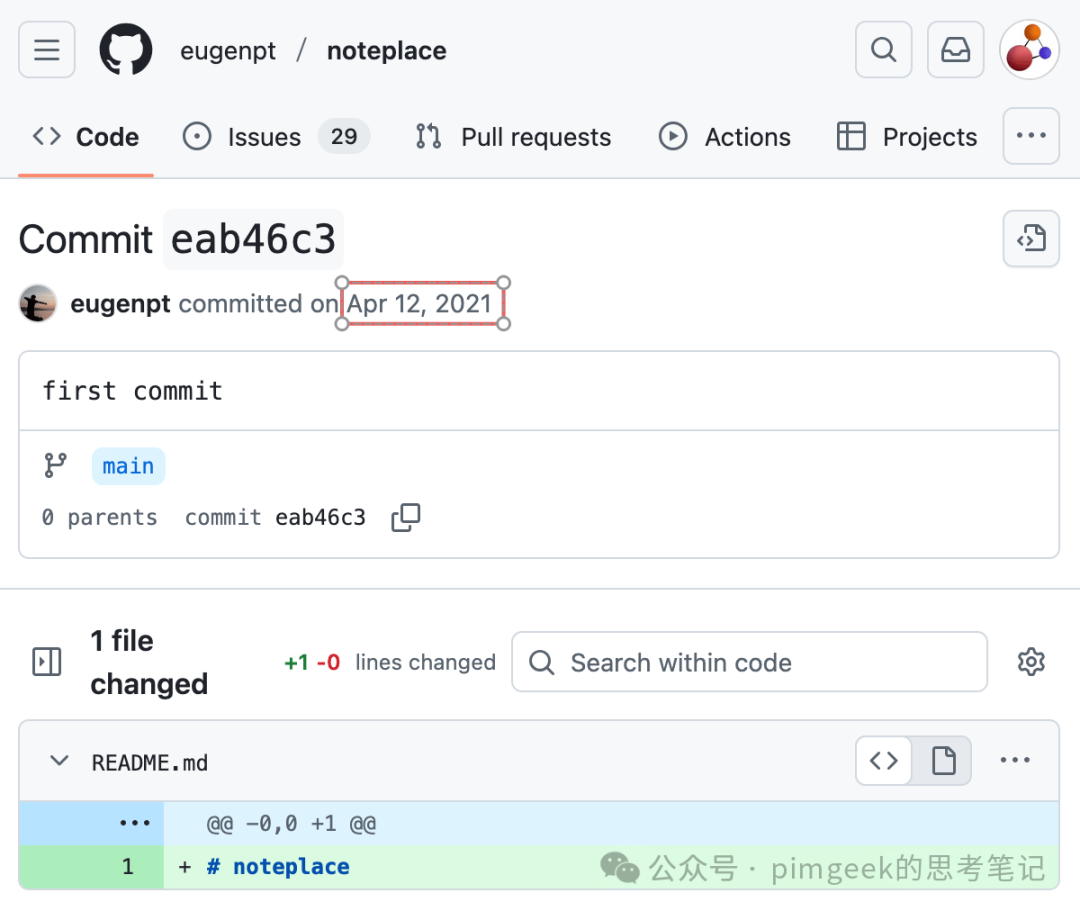The image size is (1080, 911).
Task: Open the search magnifier button
Action: coord(883,50)
